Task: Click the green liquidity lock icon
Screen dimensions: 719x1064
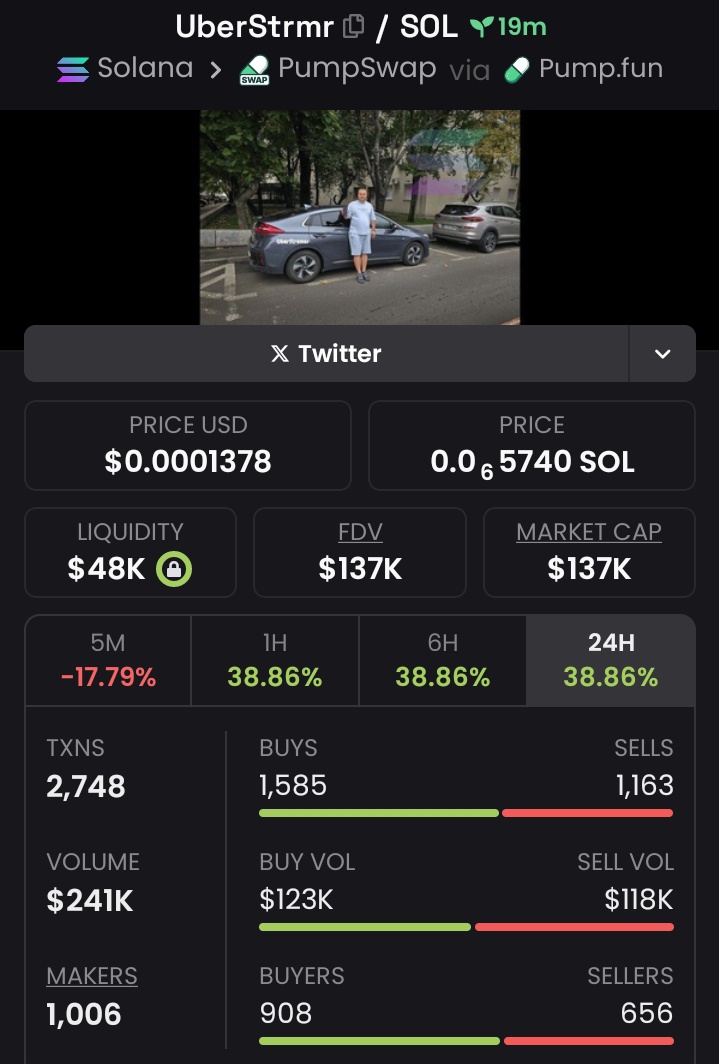Action: 174,569
